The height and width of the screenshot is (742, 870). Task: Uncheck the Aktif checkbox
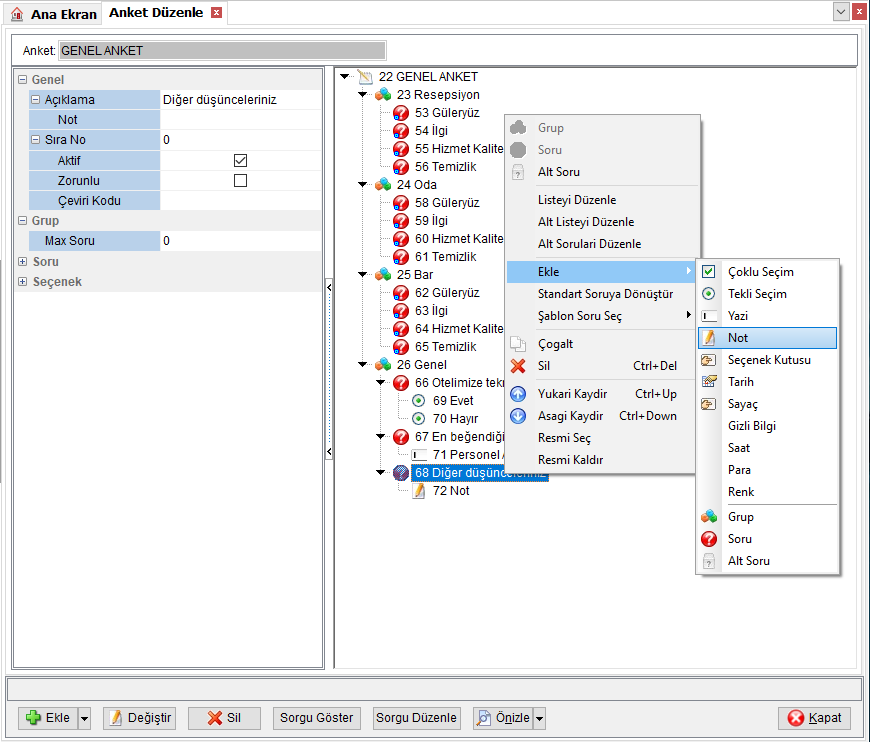click(x=240, y=160)
